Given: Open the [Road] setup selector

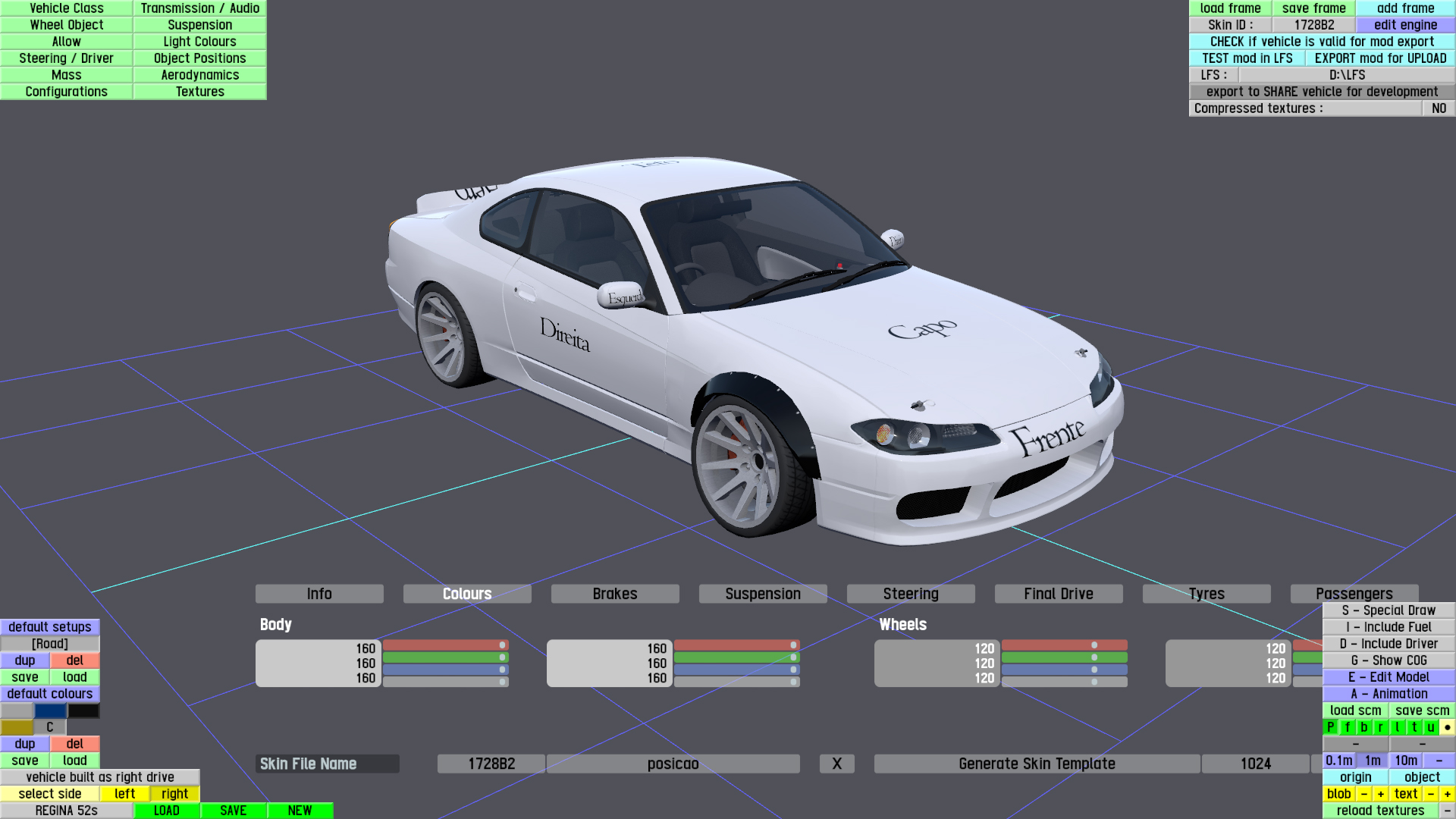Looking at the screenshot, I should coord(50,644).
